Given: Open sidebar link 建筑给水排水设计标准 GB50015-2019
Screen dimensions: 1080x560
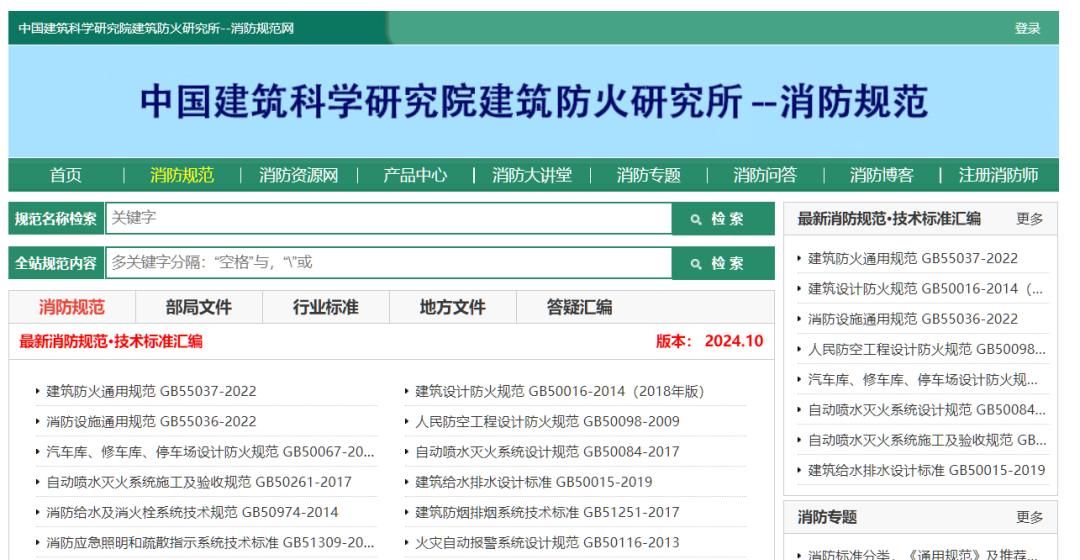Looking at the screenshot, I should pyautogui.click(x=926, y=470).
